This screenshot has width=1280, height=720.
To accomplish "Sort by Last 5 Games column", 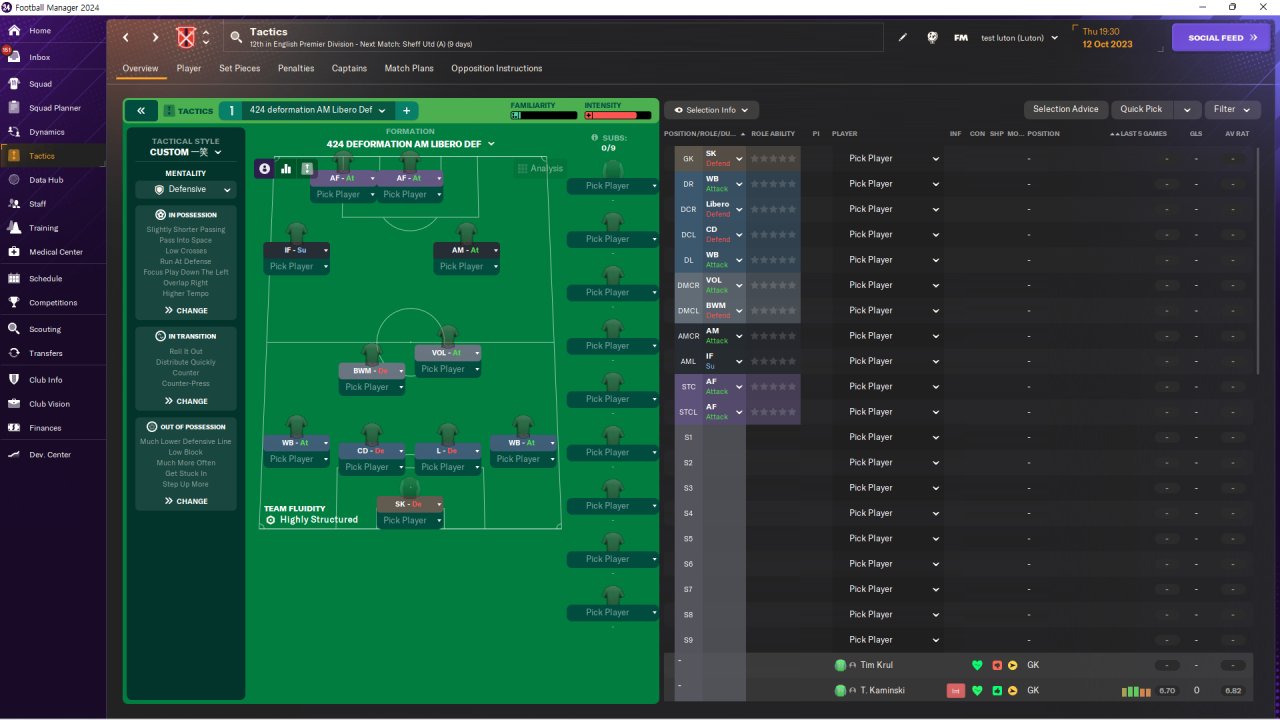I will (1145, 134).
